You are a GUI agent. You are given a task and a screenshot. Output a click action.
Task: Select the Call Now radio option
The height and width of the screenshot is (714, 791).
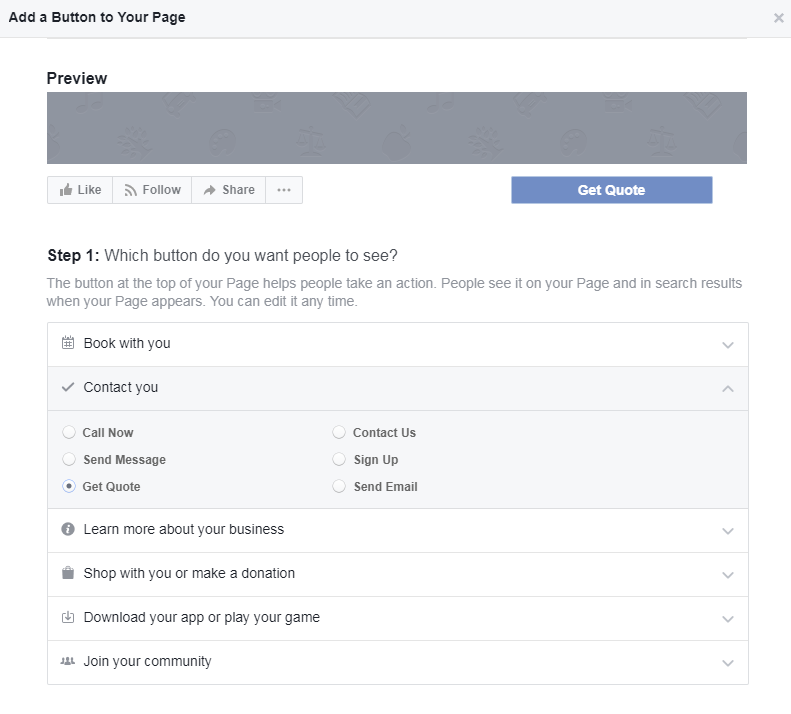pos(69,433)
